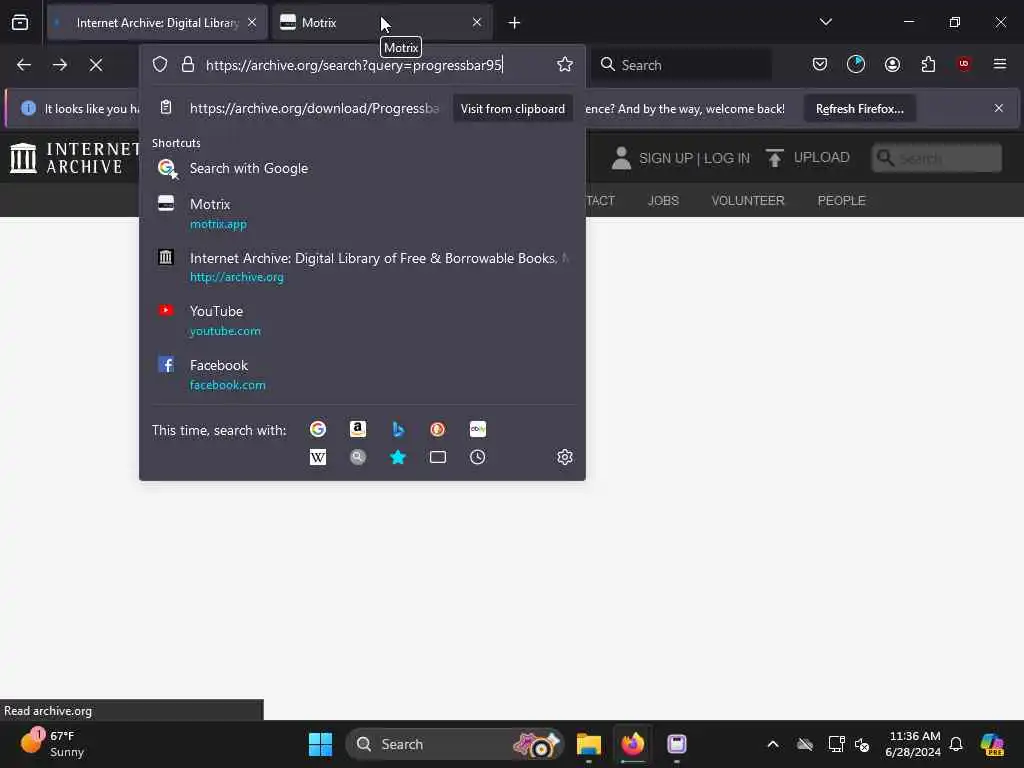Switch to the Internet Archive tab
The image size is (1024, 768).
157,23
